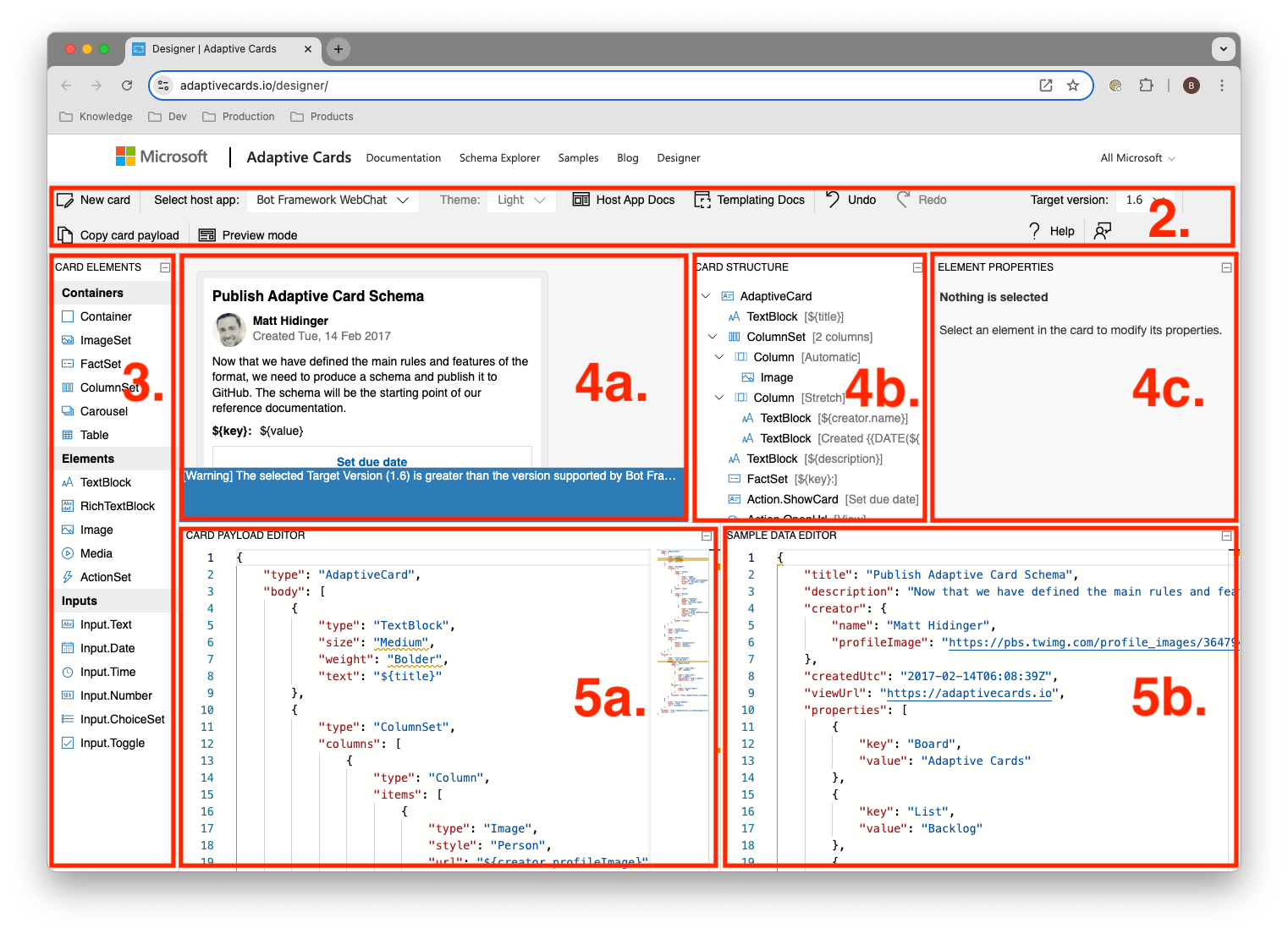This screenshot has height=934, width=1288.
Task: Go to Samples in the top navigation
Action: [x=578, y=158]
